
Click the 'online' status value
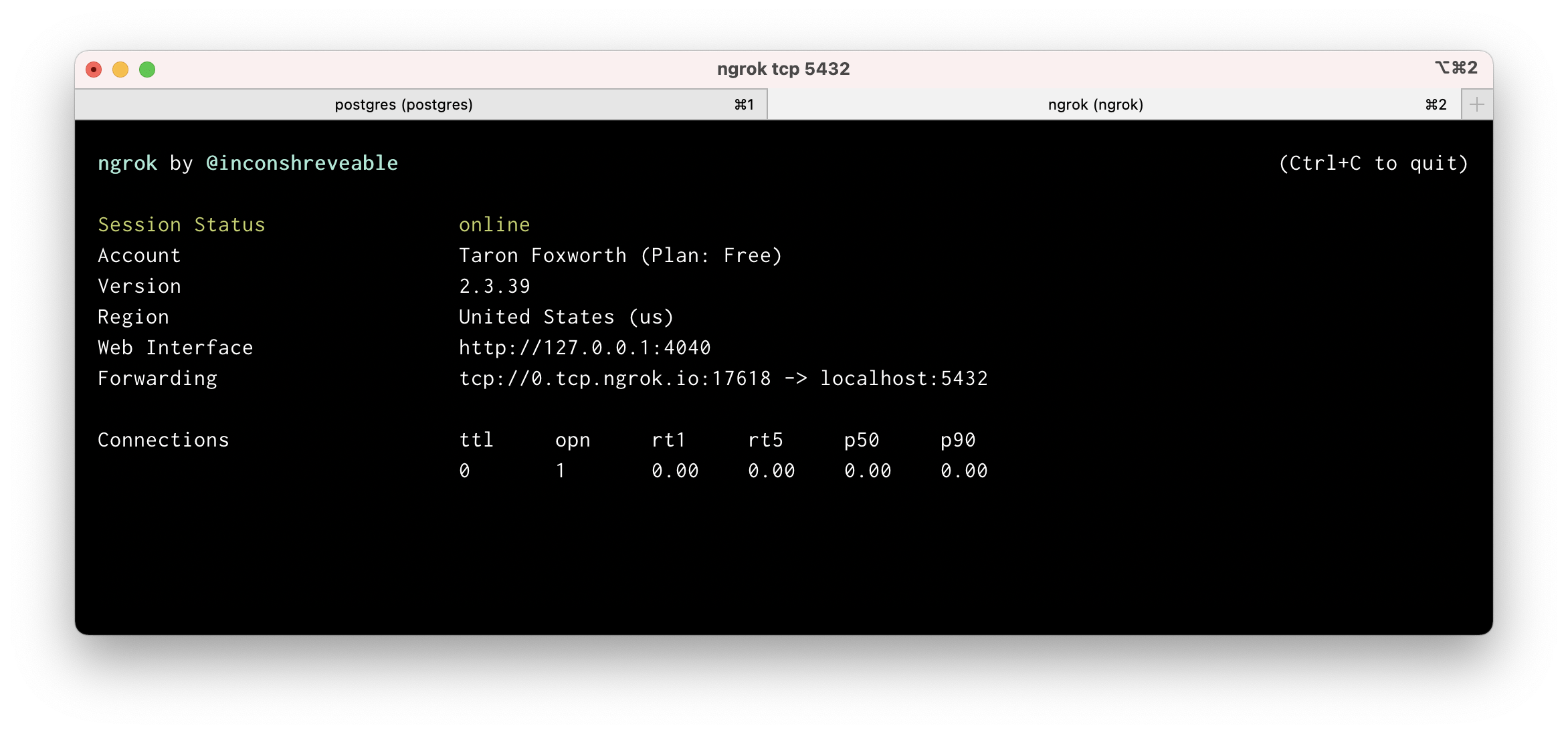point(494,225)
